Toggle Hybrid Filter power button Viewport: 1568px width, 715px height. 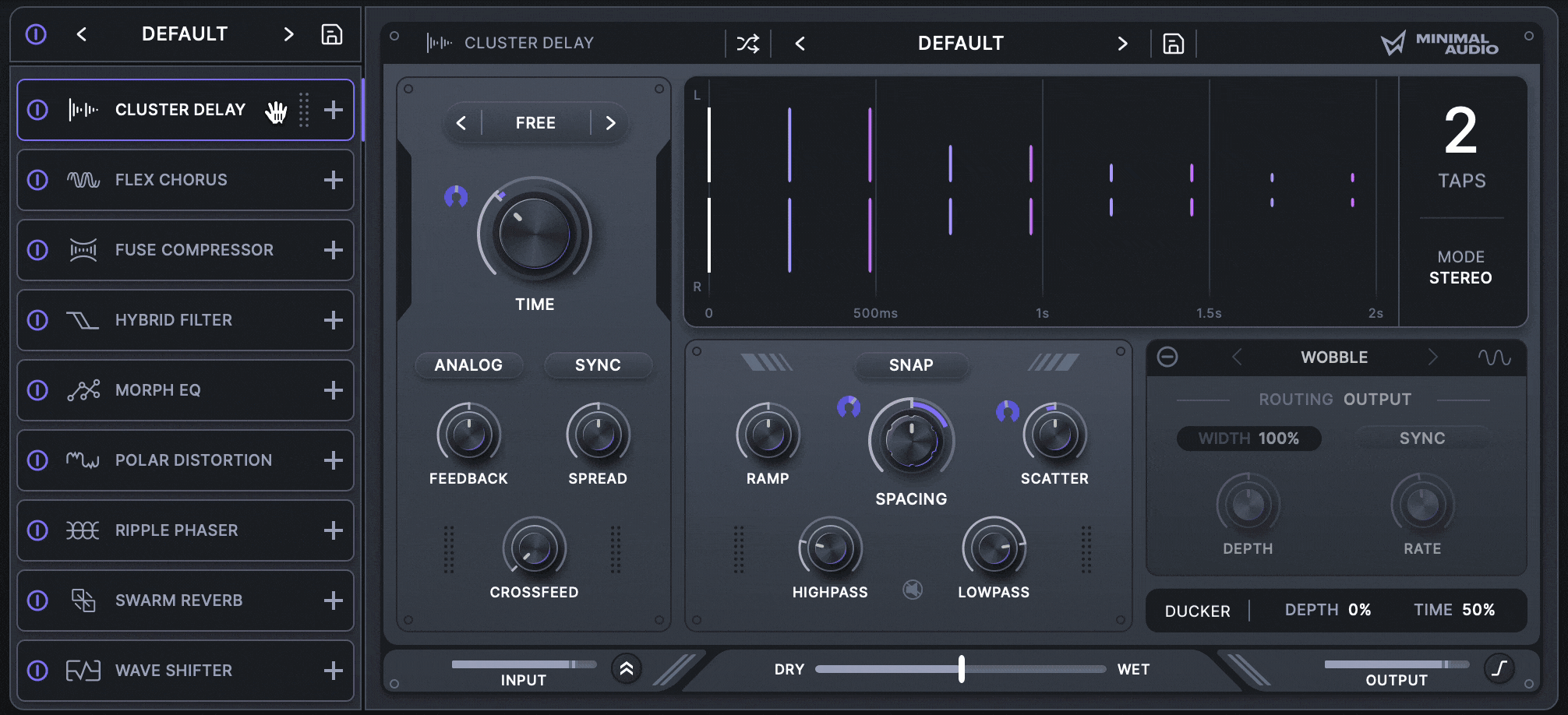point(37,320)
